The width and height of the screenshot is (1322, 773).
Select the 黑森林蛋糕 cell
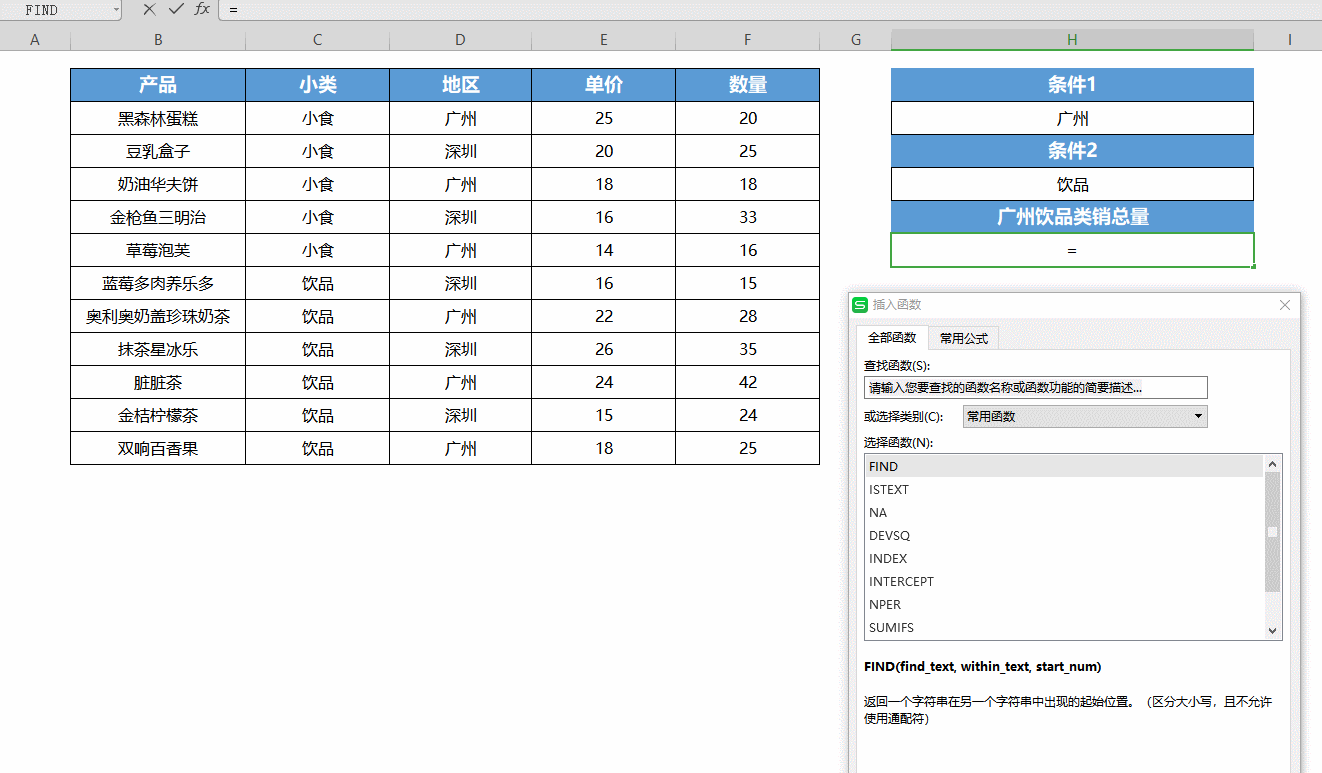click(x=158, y=118)
